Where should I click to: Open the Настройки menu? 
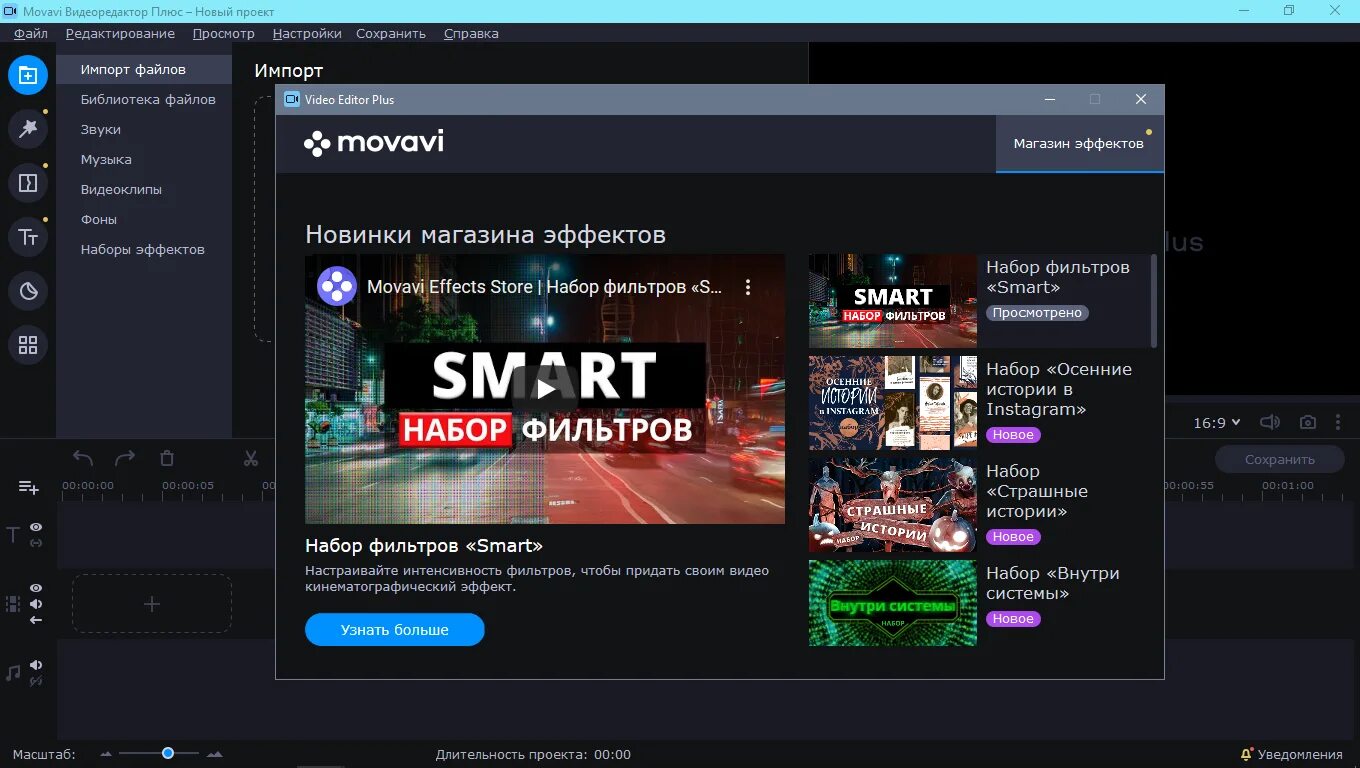[x=307, y=33]
